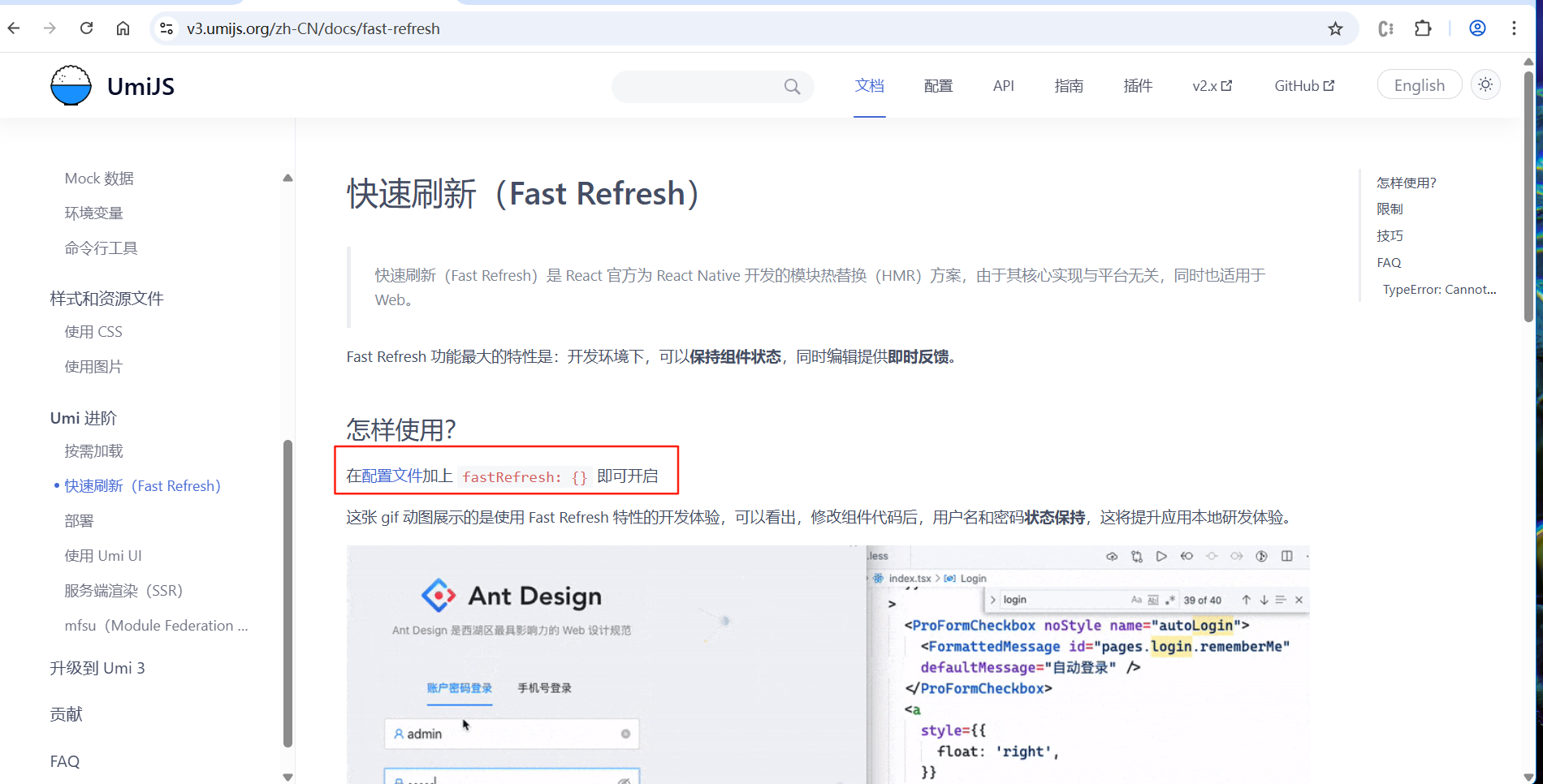Image resolution: width=1543 pixels, height=784 pixels.
Task: Jump to 怎样使用? in the table of contents
Action: click(1407, 183)
